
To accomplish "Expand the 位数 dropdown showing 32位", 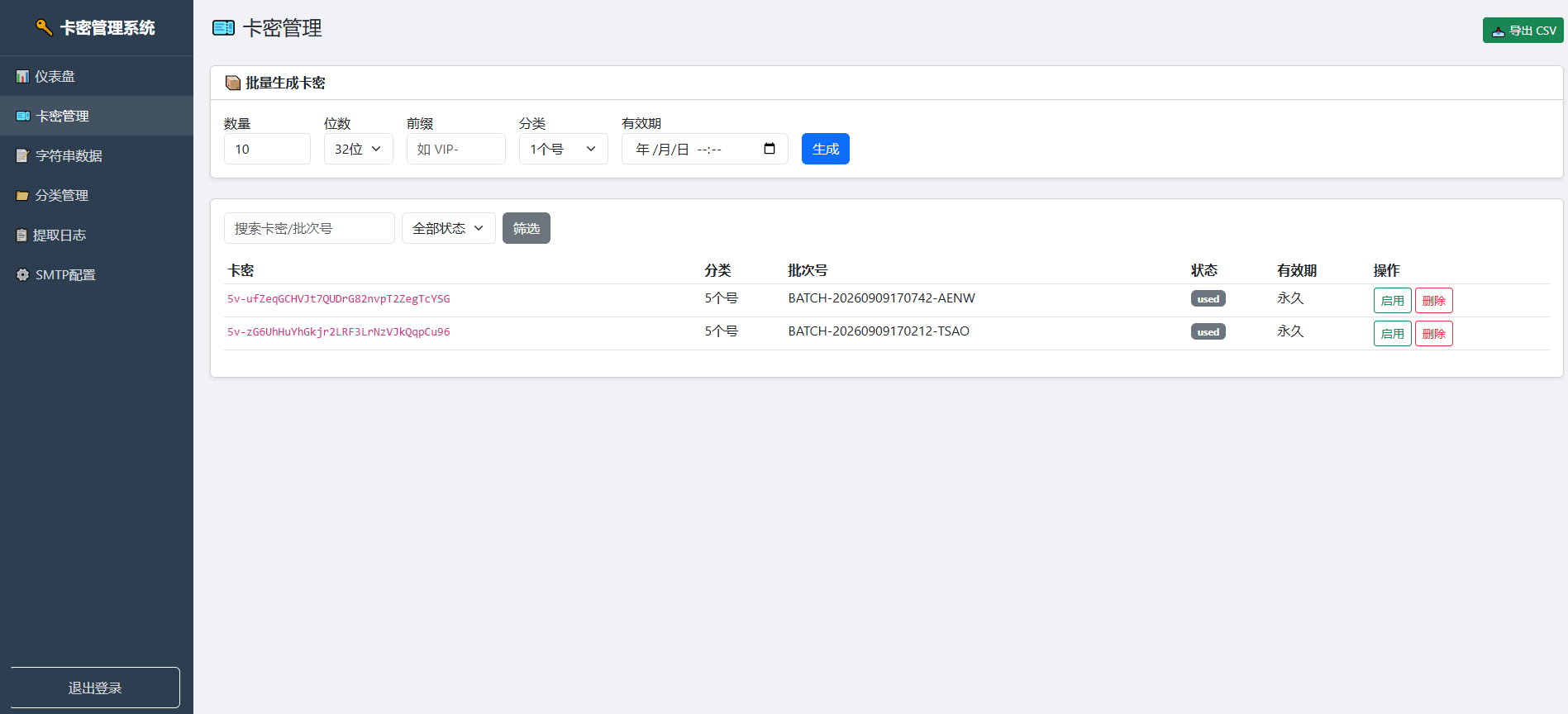I will (359, 149).
